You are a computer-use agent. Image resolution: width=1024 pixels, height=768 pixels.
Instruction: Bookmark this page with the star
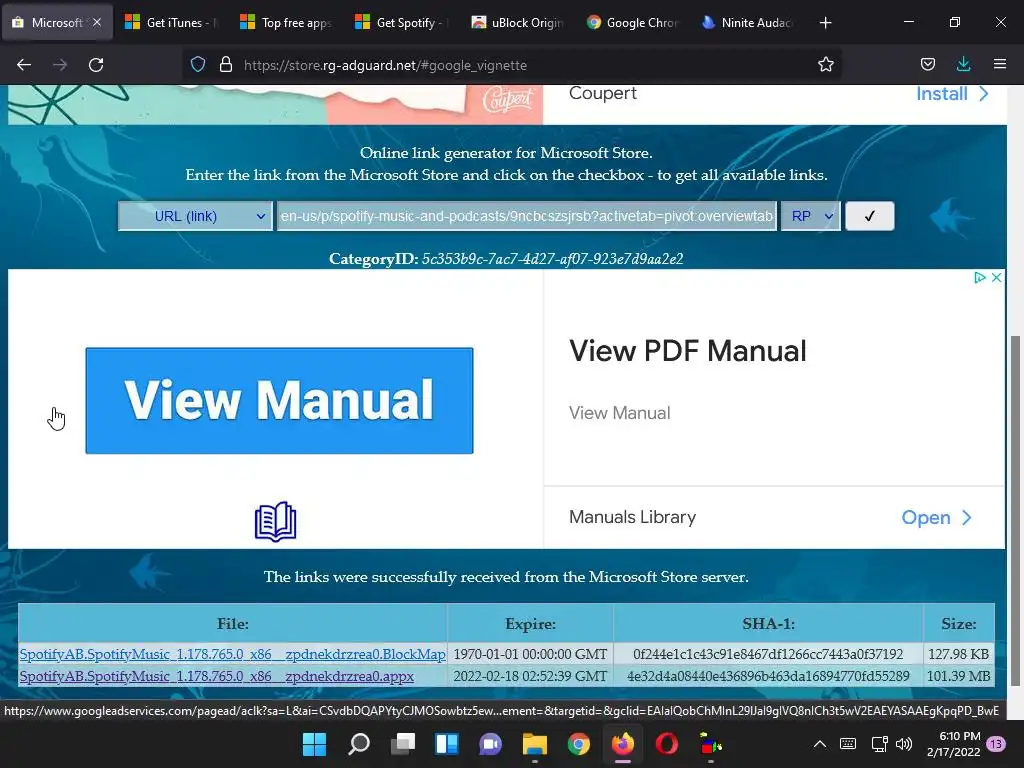(825, 64)
